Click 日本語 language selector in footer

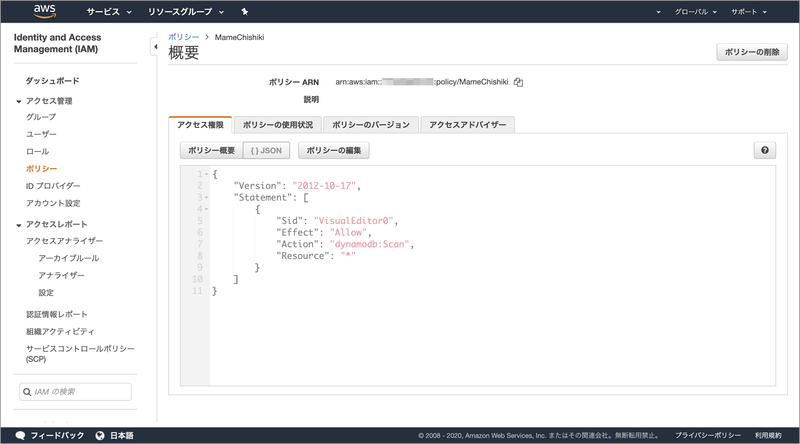(x=121, y=435)
